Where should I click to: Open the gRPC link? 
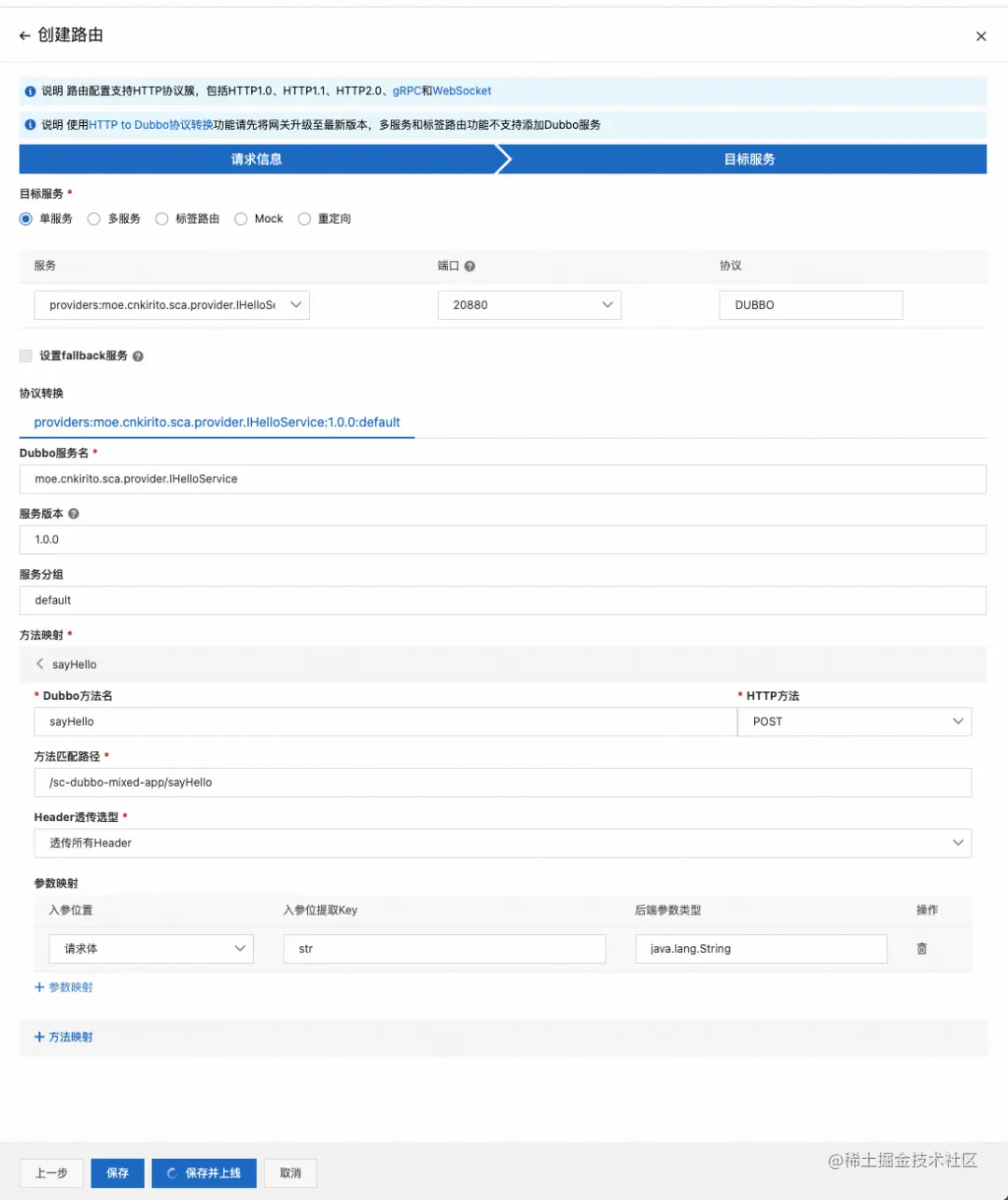point(406,91)
